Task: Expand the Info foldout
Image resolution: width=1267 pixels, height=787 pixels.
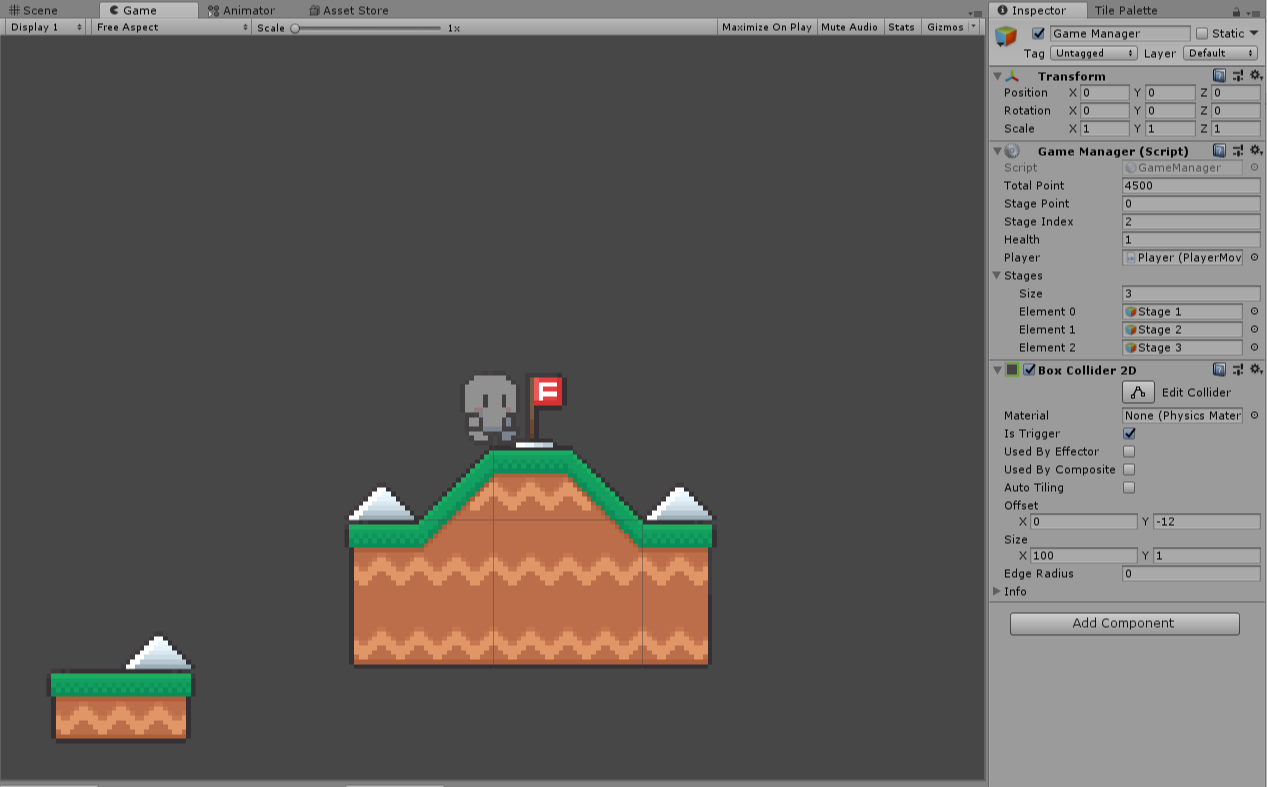Action: (x=997, y=592)
